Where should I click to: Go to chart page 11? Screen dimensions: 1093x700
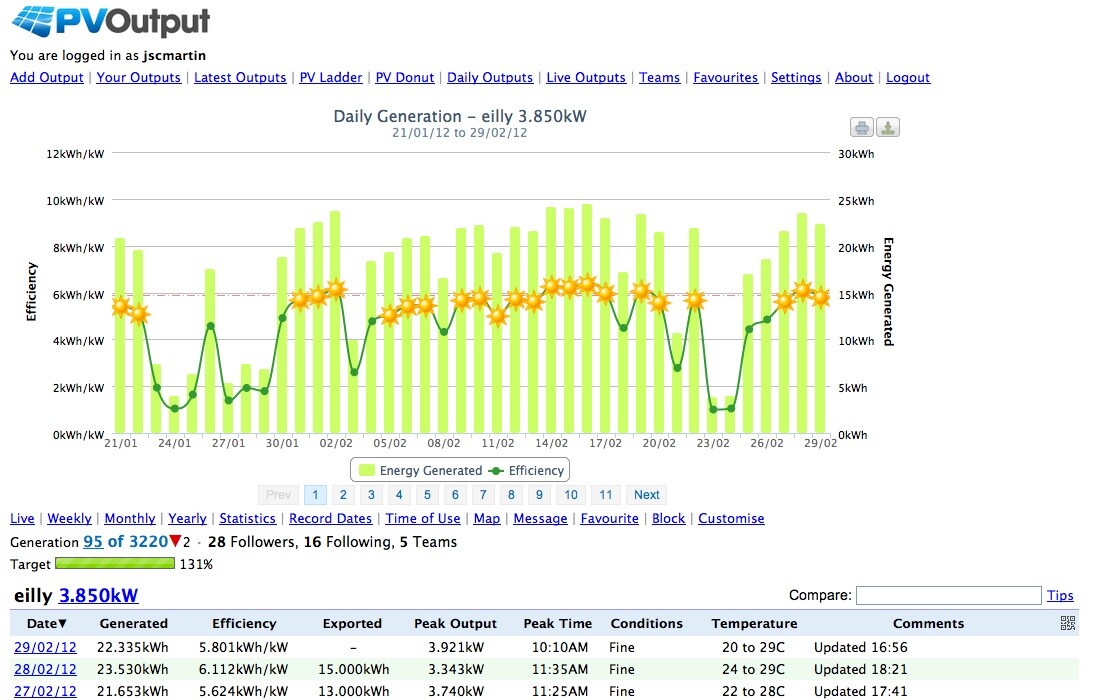click(606, 494)
